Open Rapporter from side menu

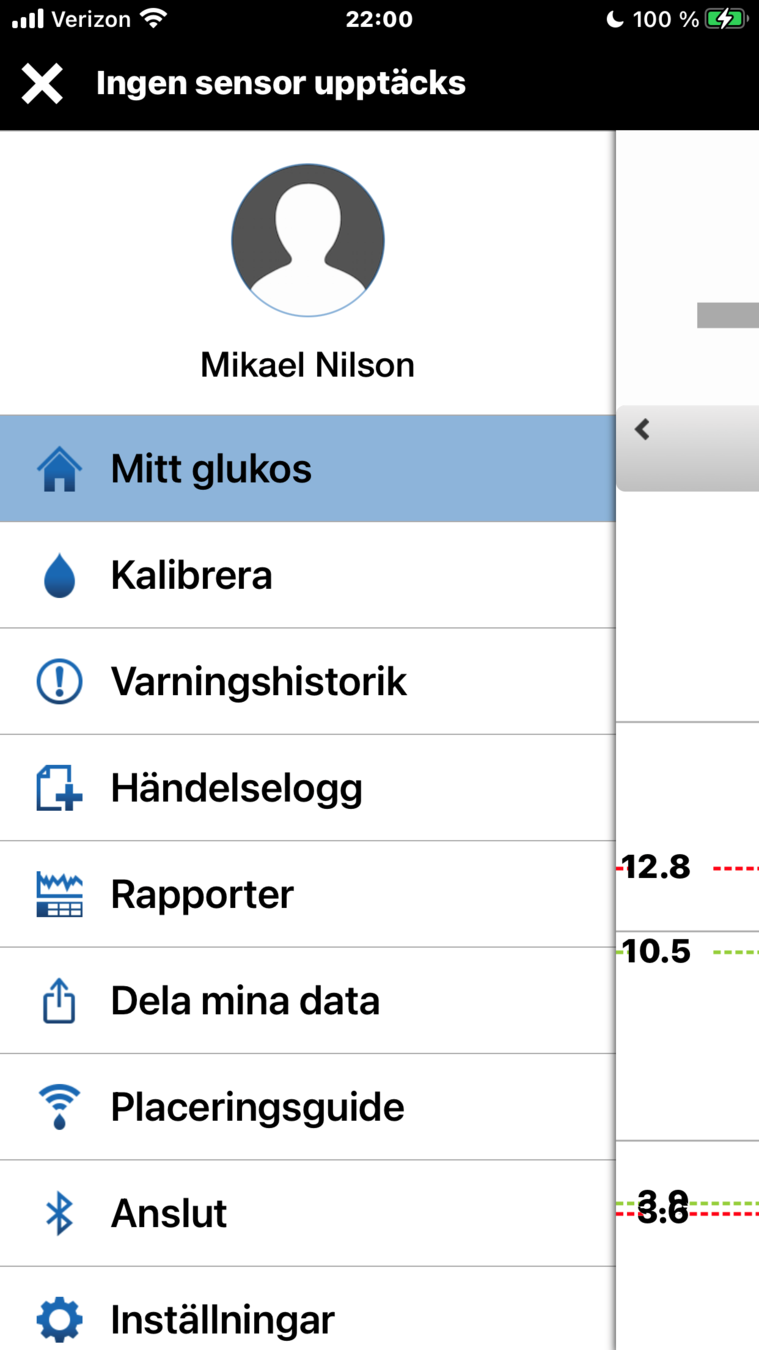click(202, 894)
